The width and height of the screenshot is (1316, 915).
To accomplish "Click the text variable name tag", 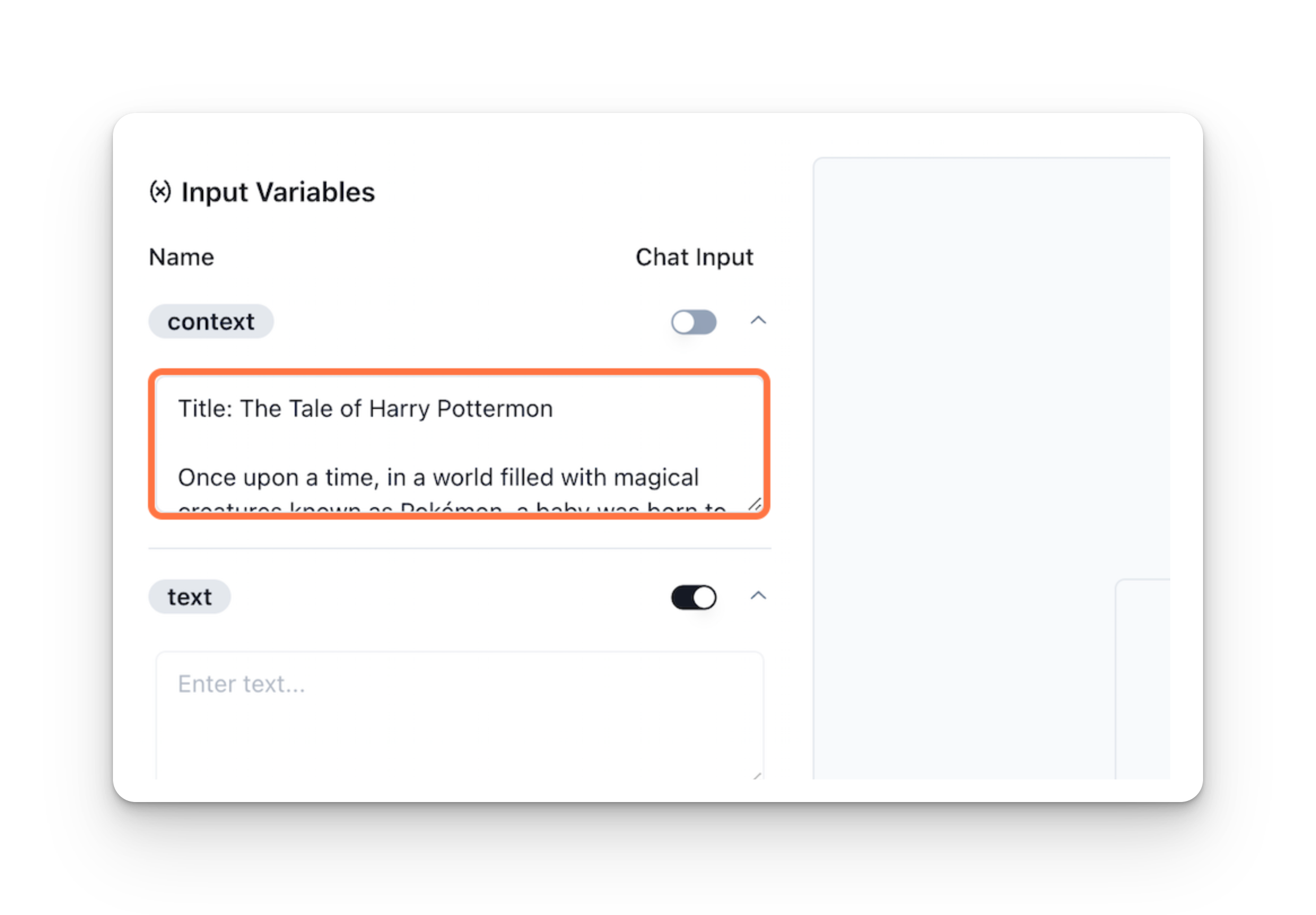I will (190, 598).
